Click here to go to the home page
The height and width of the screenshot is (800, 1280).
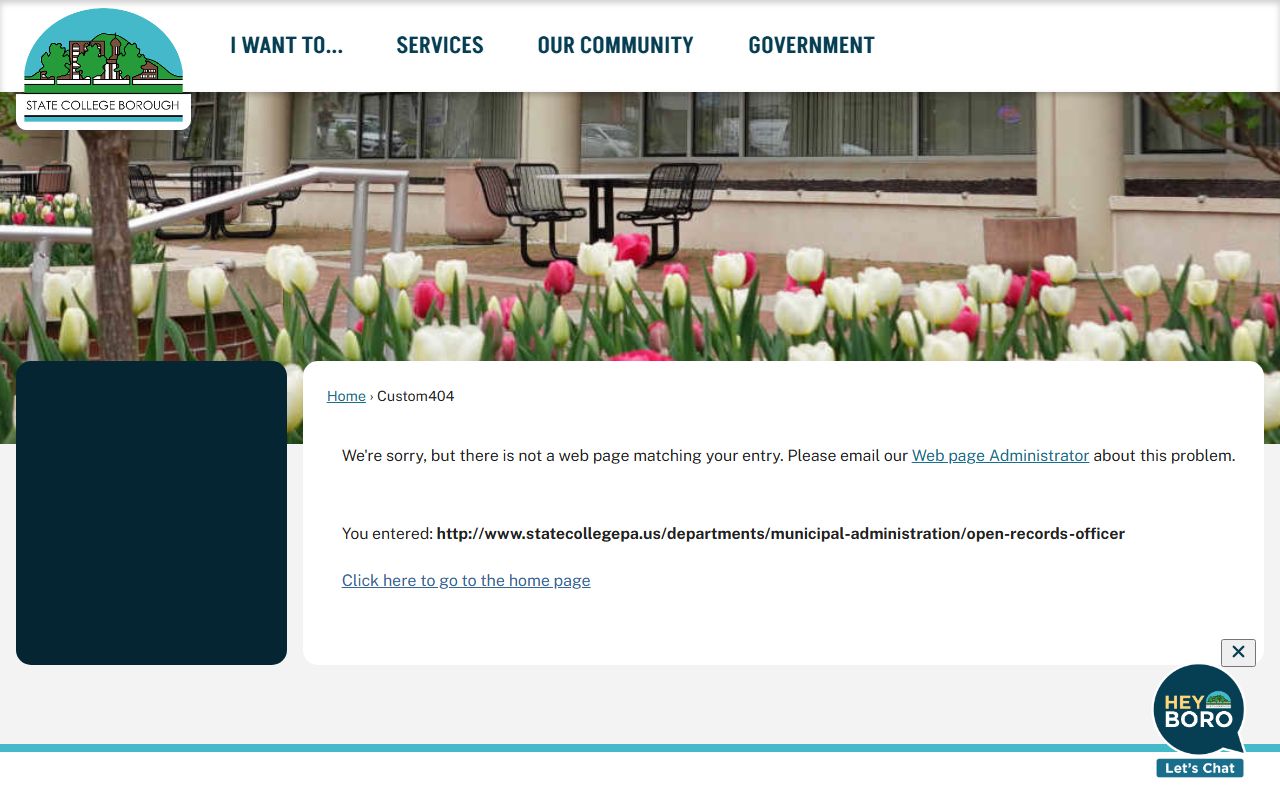pos(466,580)
